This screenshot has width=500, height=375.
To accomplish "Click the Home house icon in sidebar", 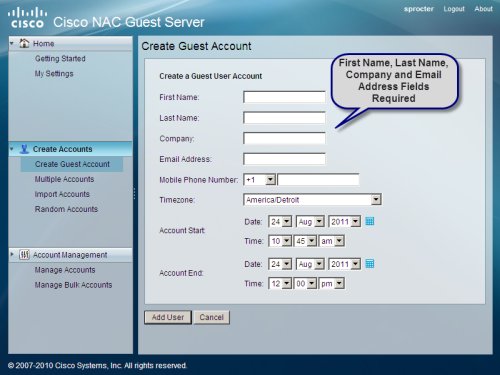I will pyautogui.click(x=24, y=43).
